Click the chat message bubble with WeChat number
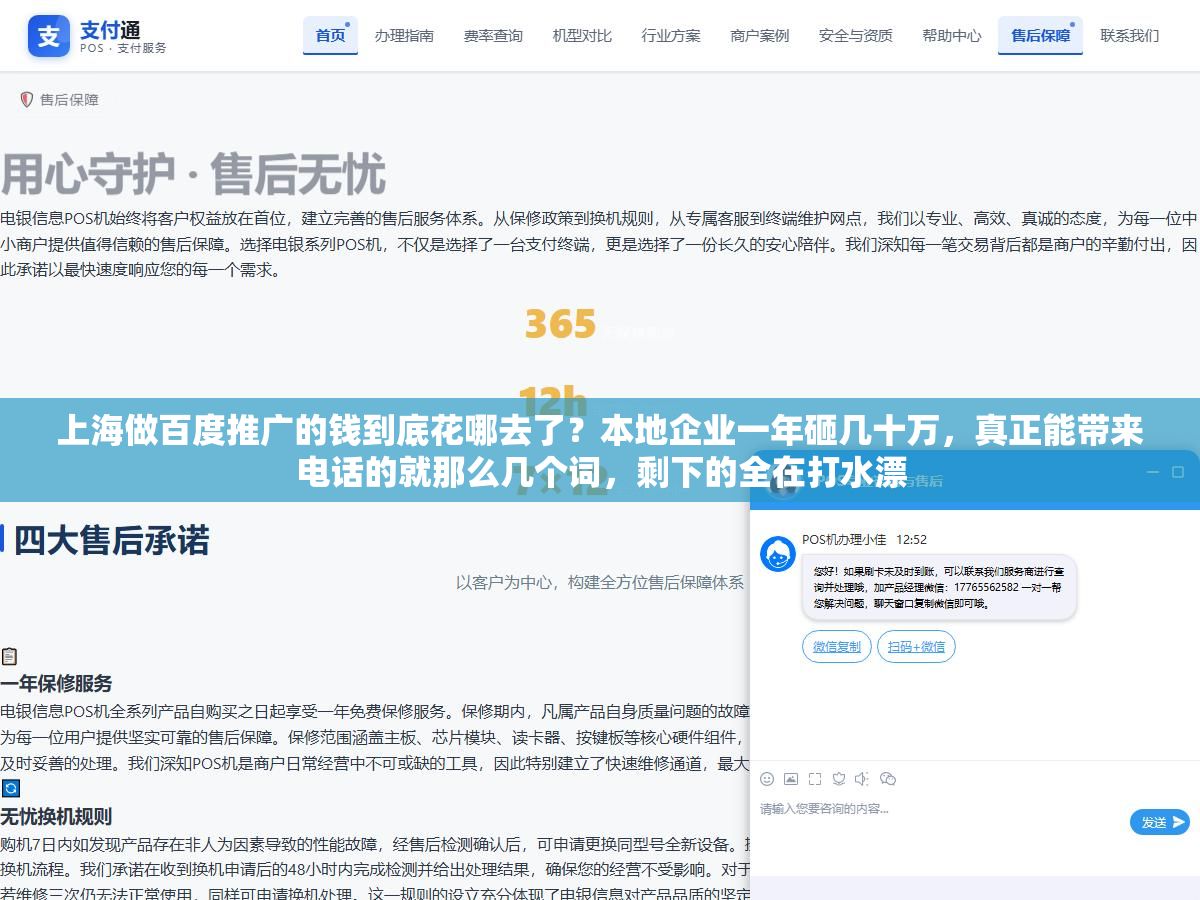 [939, 588]
